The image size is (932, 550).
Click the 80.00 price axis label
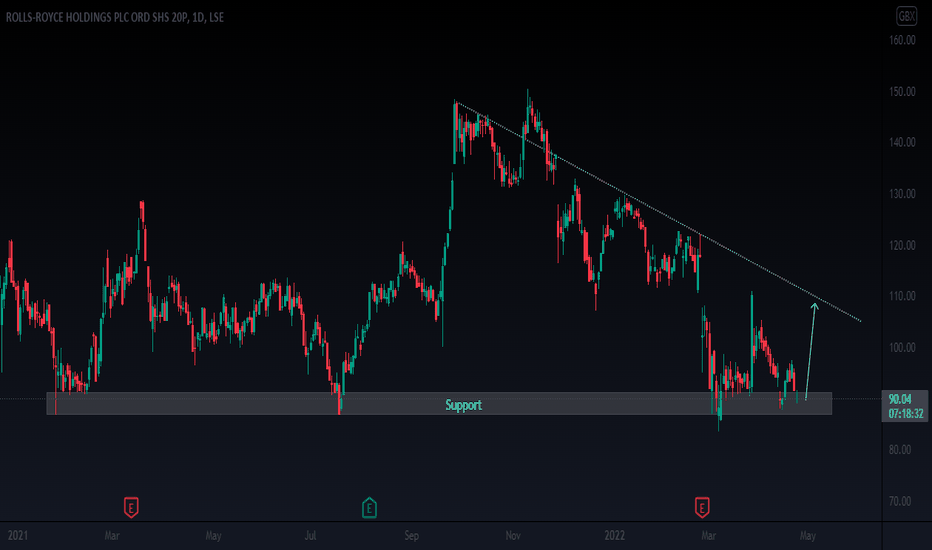coord(900,450)
